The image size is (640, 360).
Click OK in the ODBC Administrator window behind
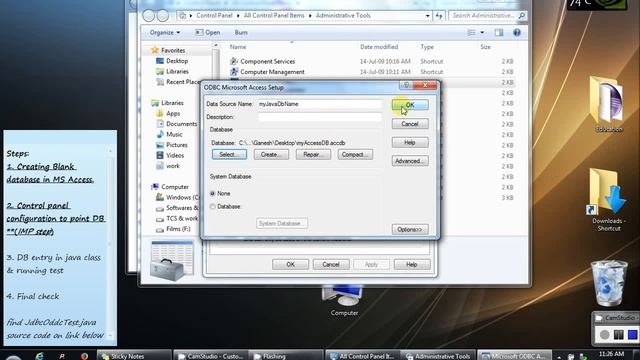(x=290, y=264)
